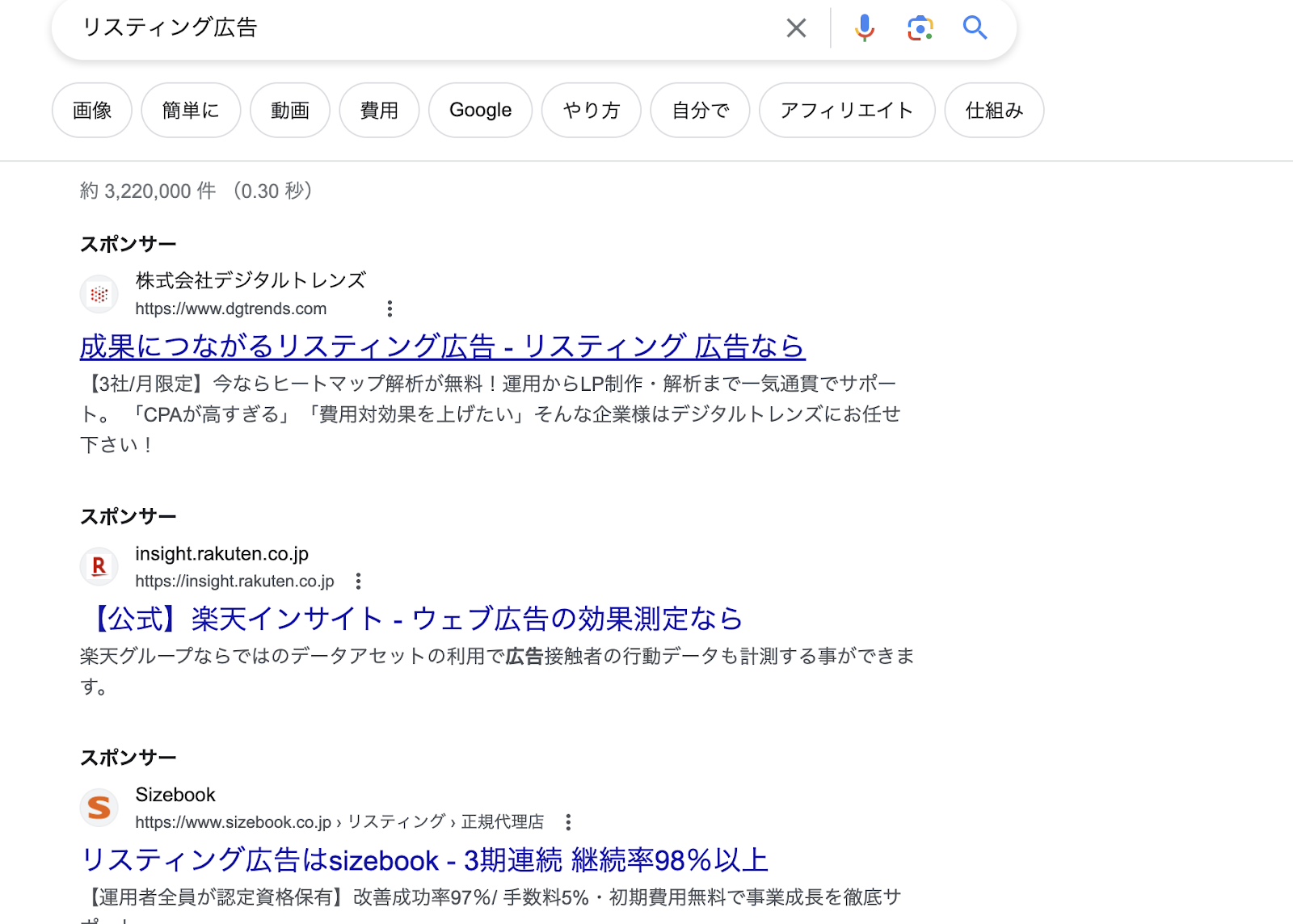Click the 株式会社デジタルトレンズ advertiser name

pos(251,280)
